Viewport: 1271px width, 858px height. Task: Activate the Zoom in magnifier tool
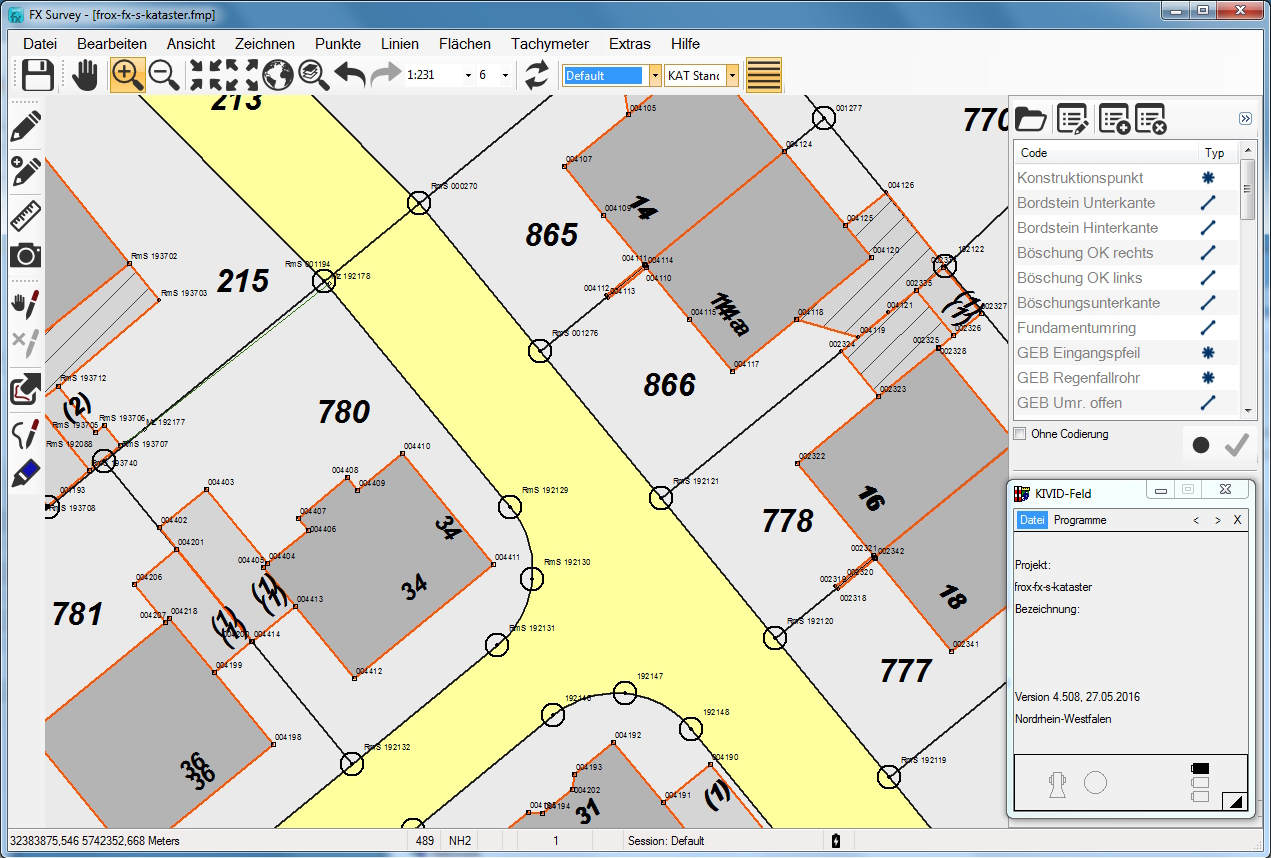(x=127, y=75)
